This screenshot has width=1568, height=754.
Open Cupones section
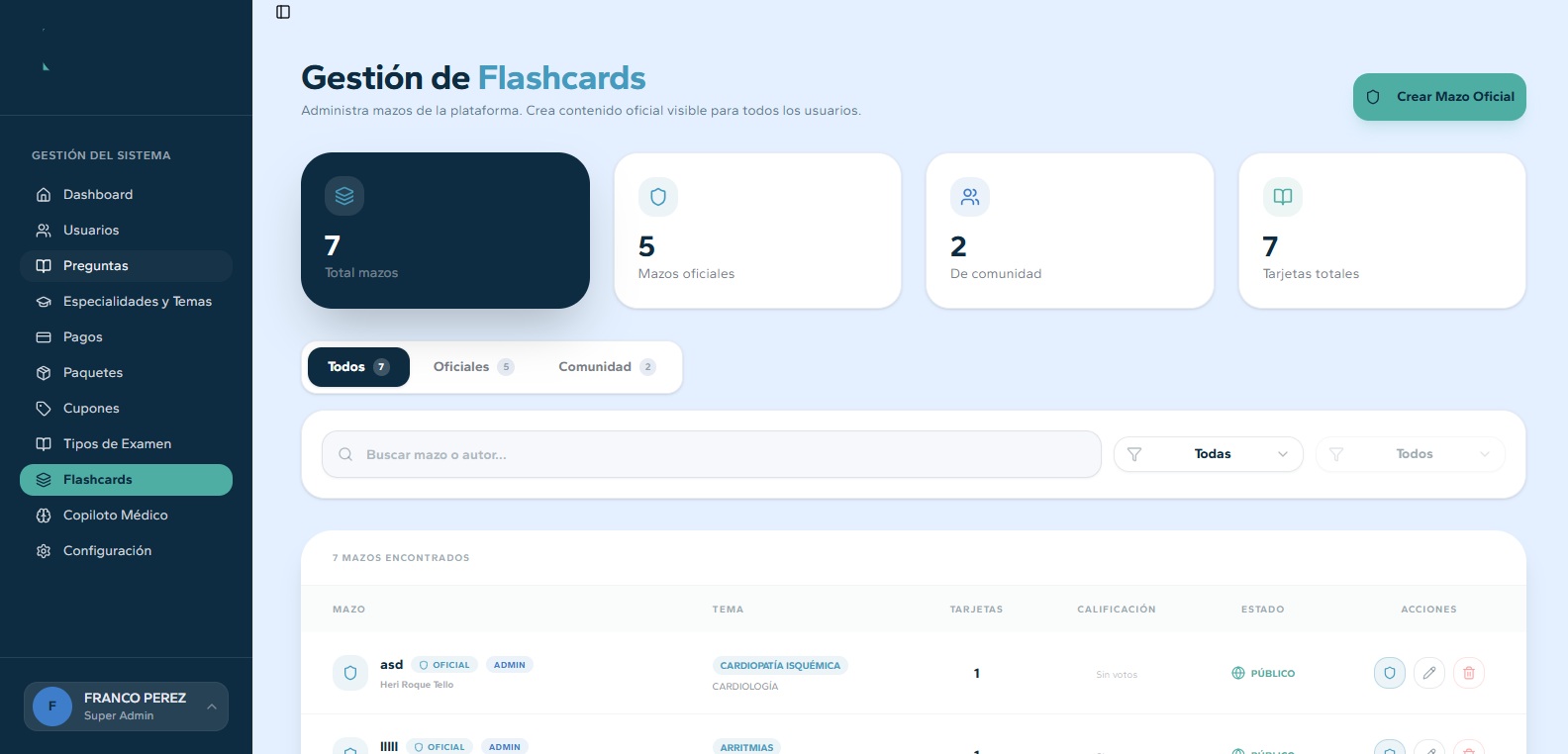click(126, 409)
